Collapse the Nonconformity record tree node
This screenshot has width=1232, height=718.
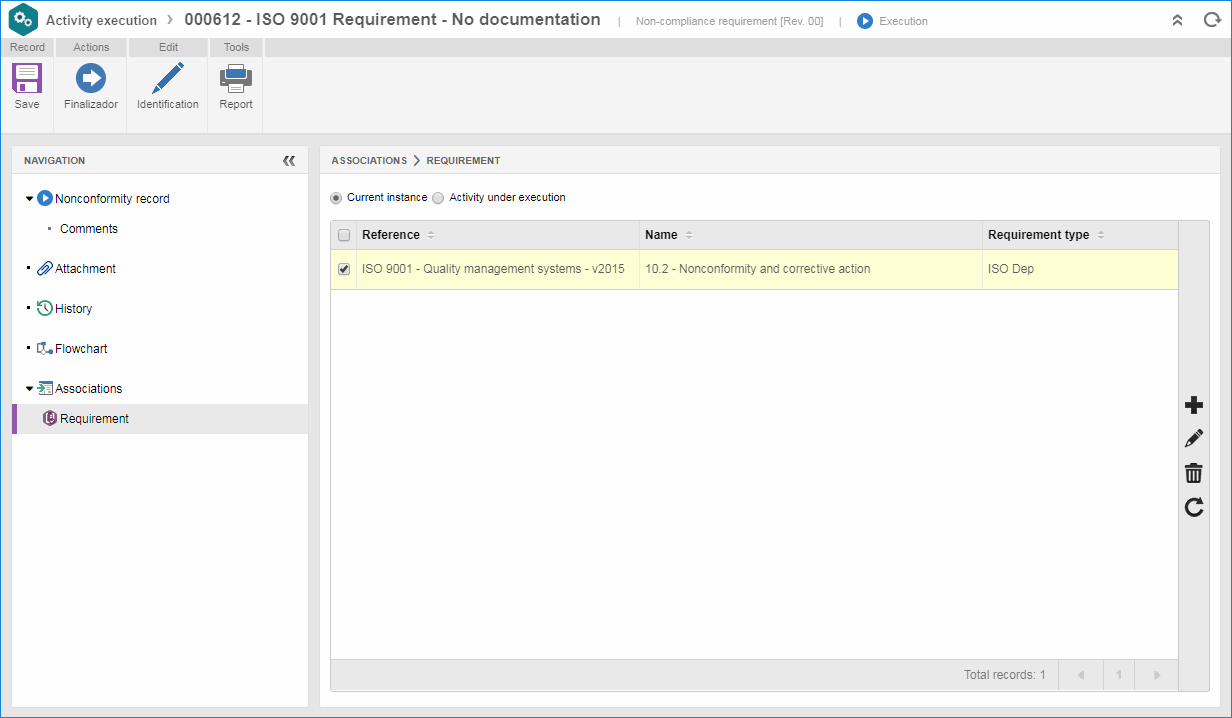(29, 198)
